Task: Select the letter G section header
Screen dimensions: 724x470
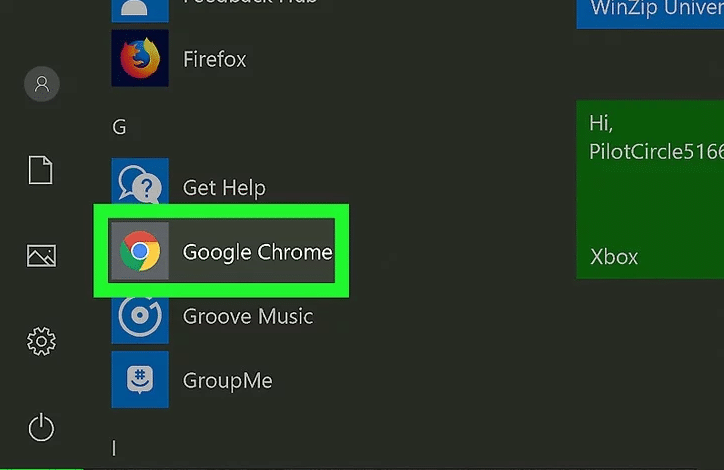Action: tap(119, 127)
